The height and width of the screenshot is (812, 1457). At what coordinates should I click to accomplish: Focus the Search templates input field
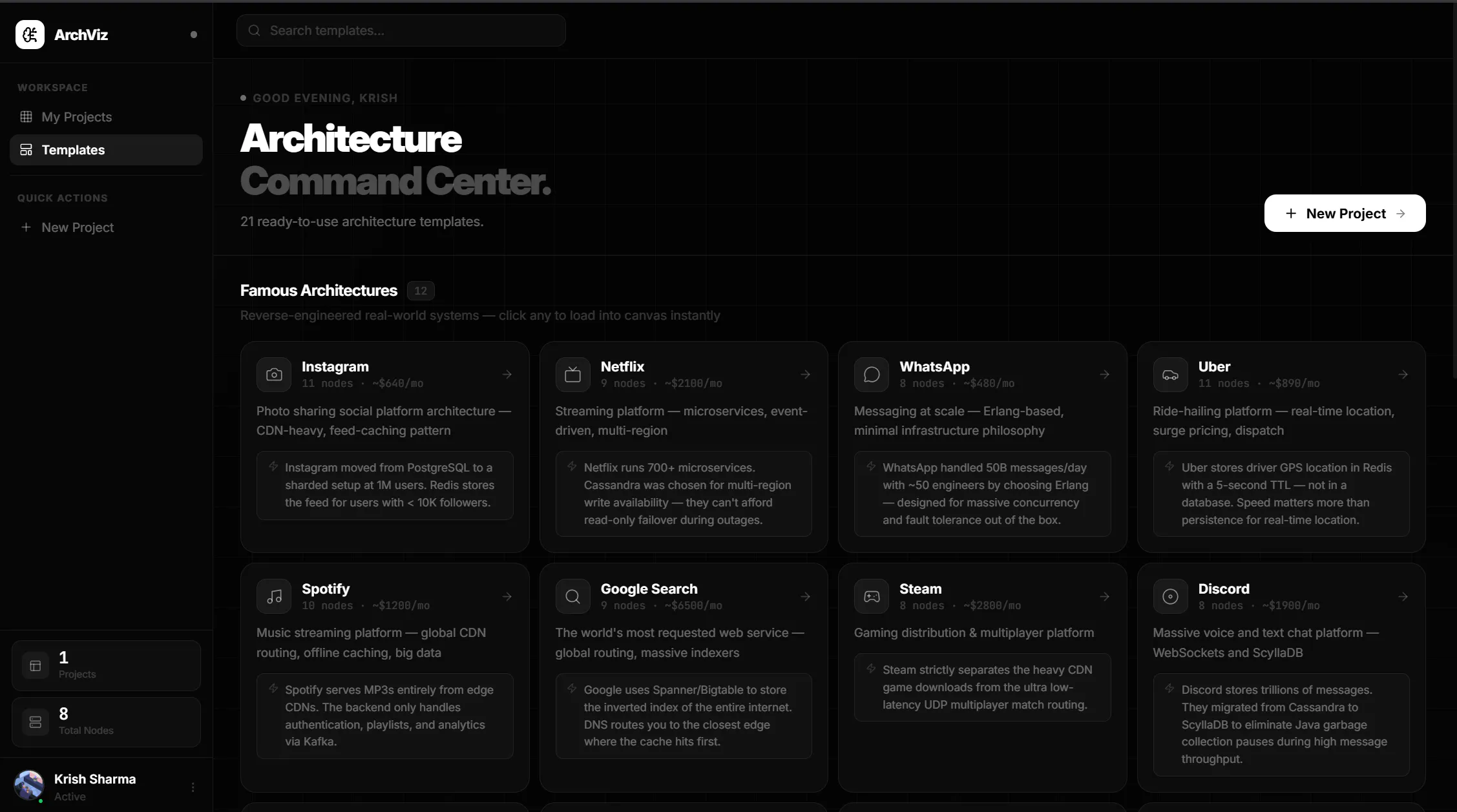401,30
